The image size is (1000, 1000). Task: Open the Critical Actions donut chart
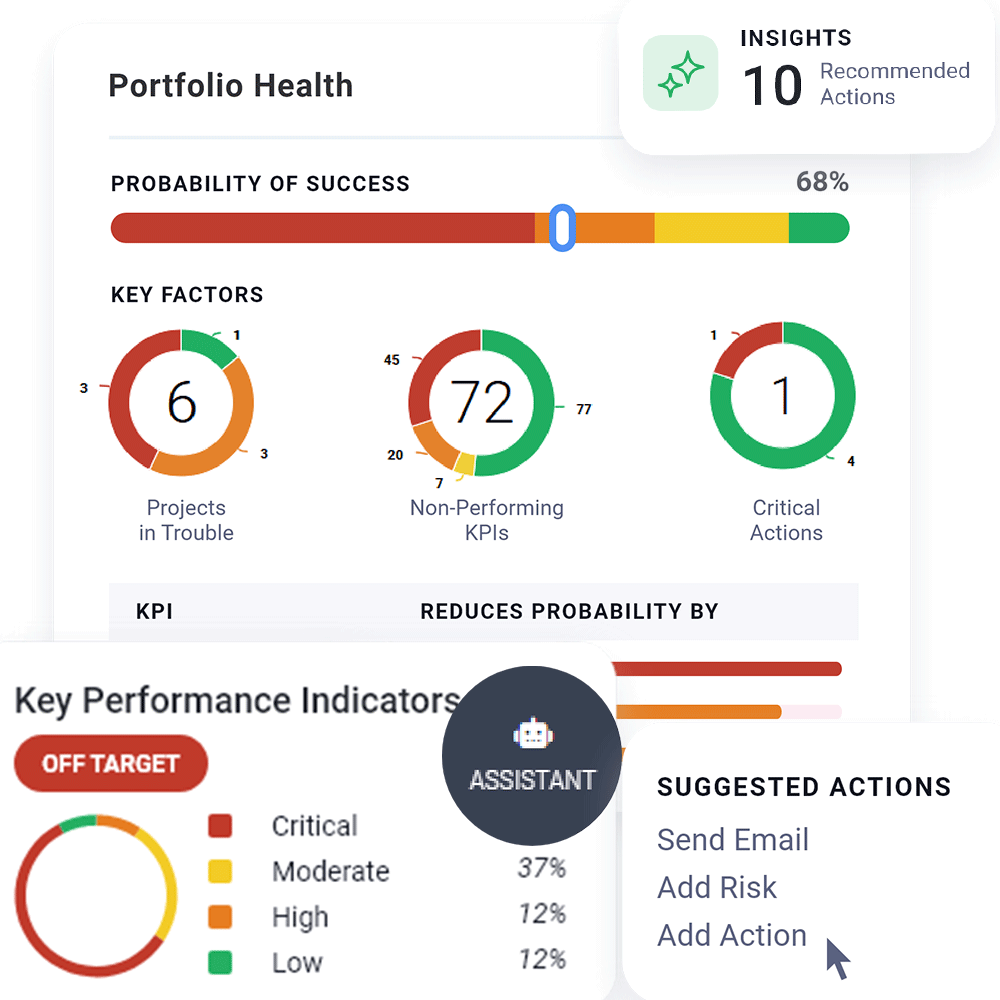click(x=784, y=395)
